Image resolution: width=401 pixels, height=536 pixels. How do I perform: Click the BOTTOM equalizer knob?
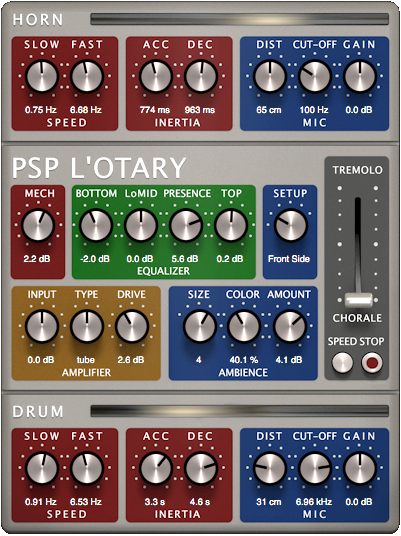pos(96,226)
